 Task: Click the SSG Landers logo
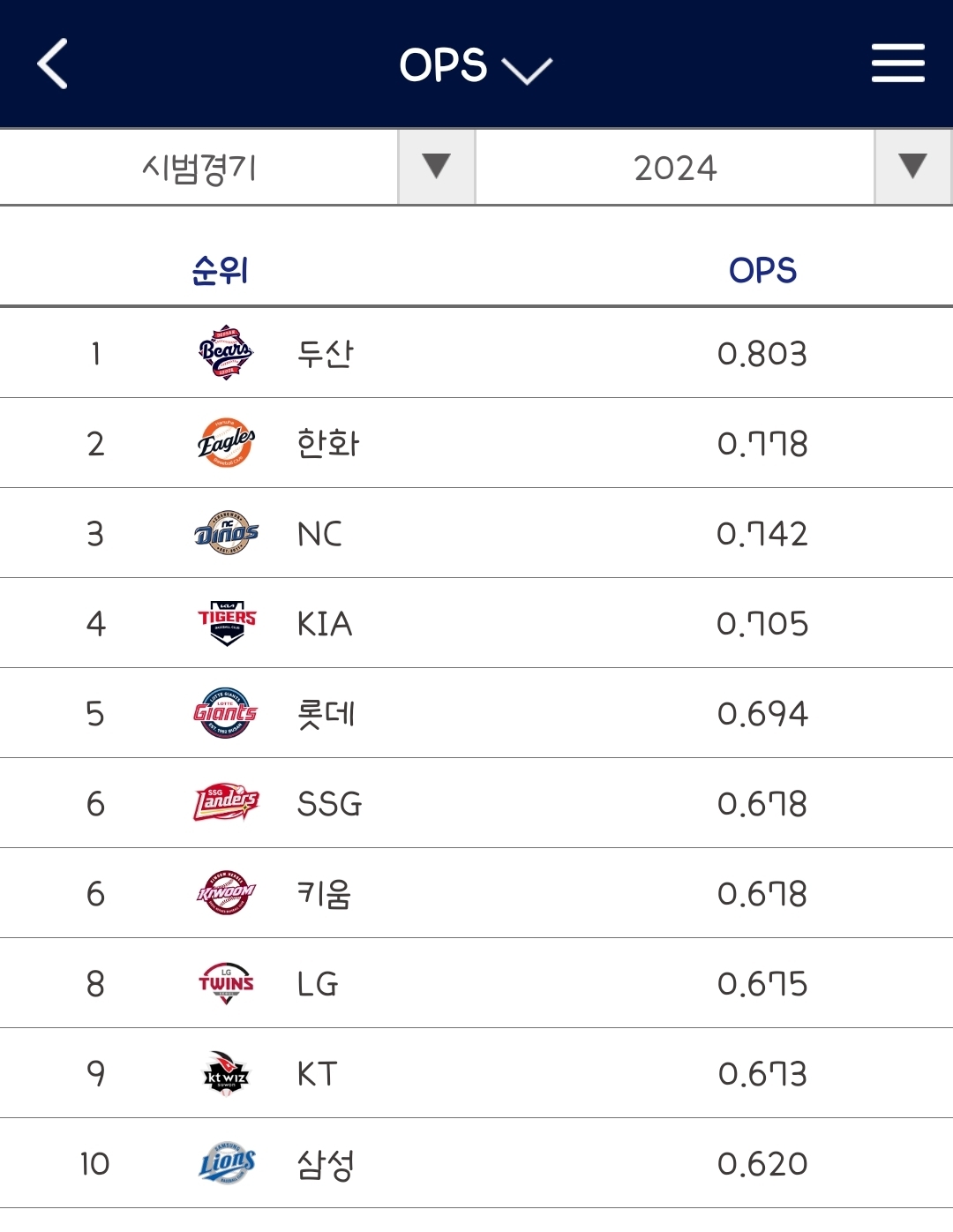(226, 803)
